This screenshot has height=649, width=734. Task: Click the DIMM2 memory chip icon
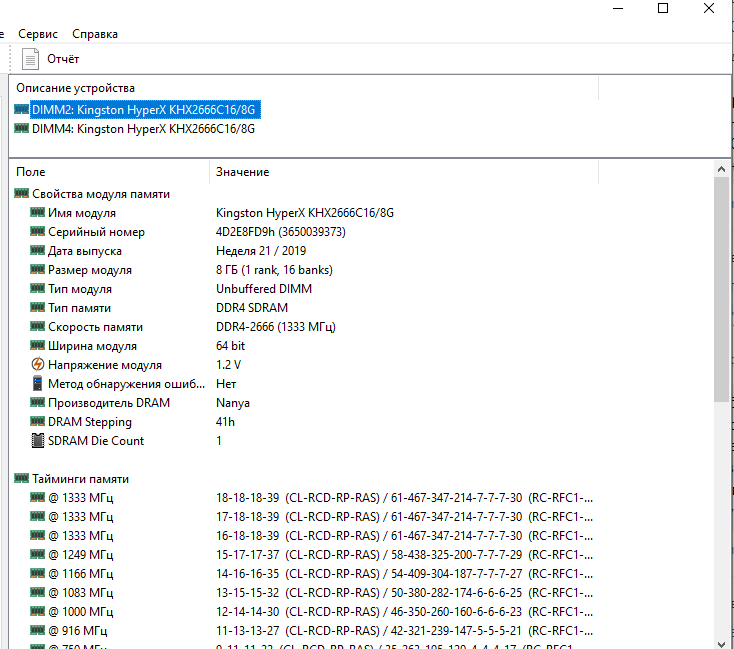pos(22,110)
